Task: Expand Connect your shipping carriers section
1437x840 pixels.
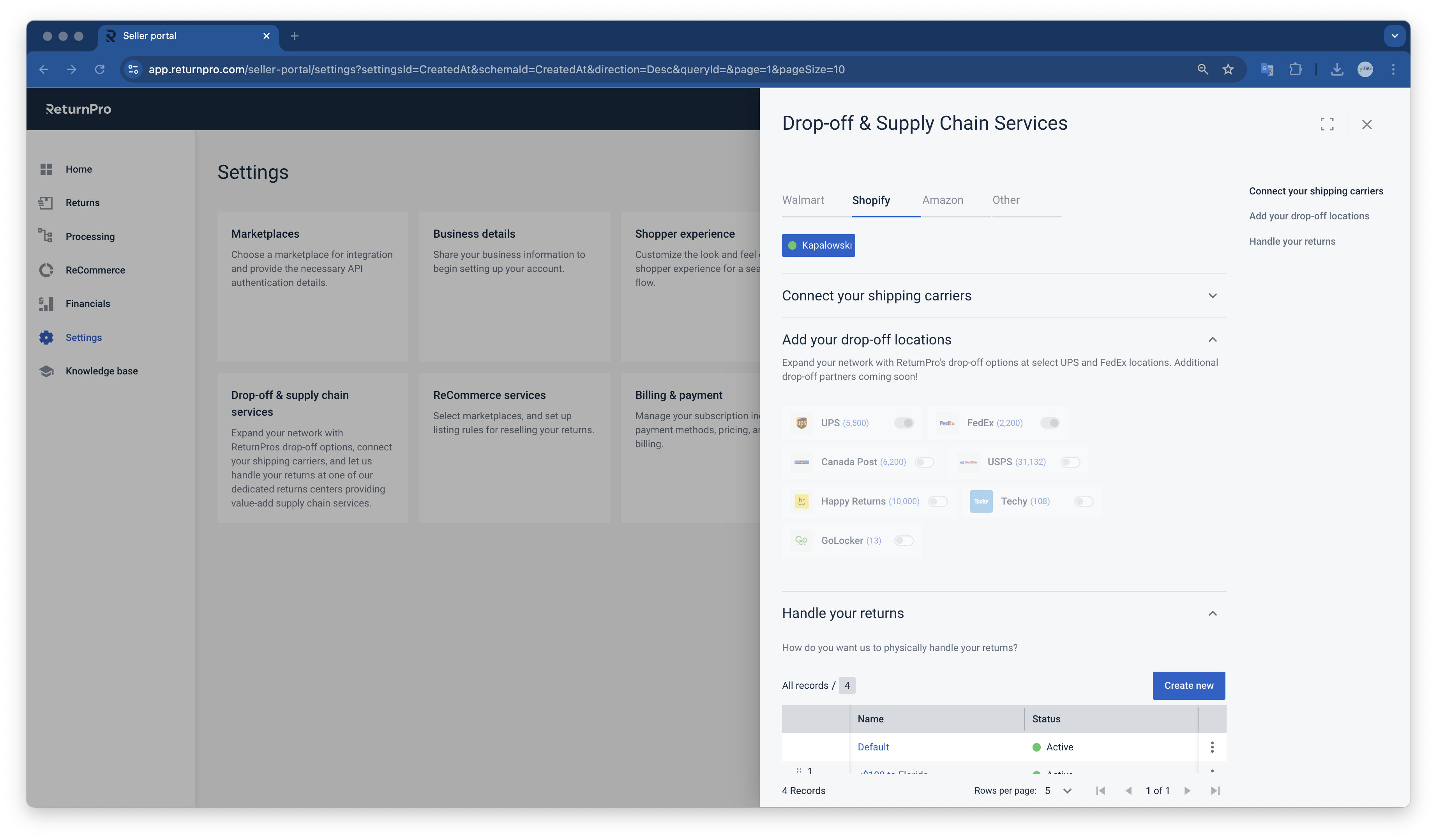Action: [1212, 295]
